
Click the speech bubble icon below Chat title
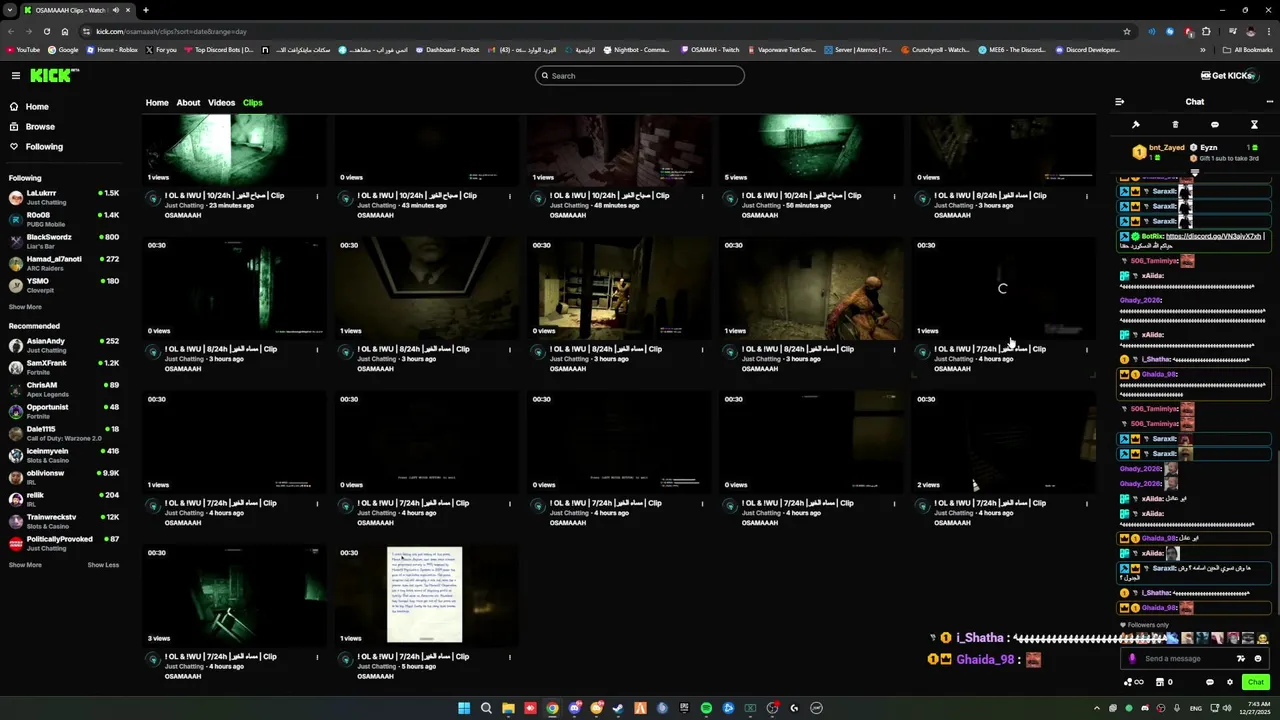coord(1214,125)
